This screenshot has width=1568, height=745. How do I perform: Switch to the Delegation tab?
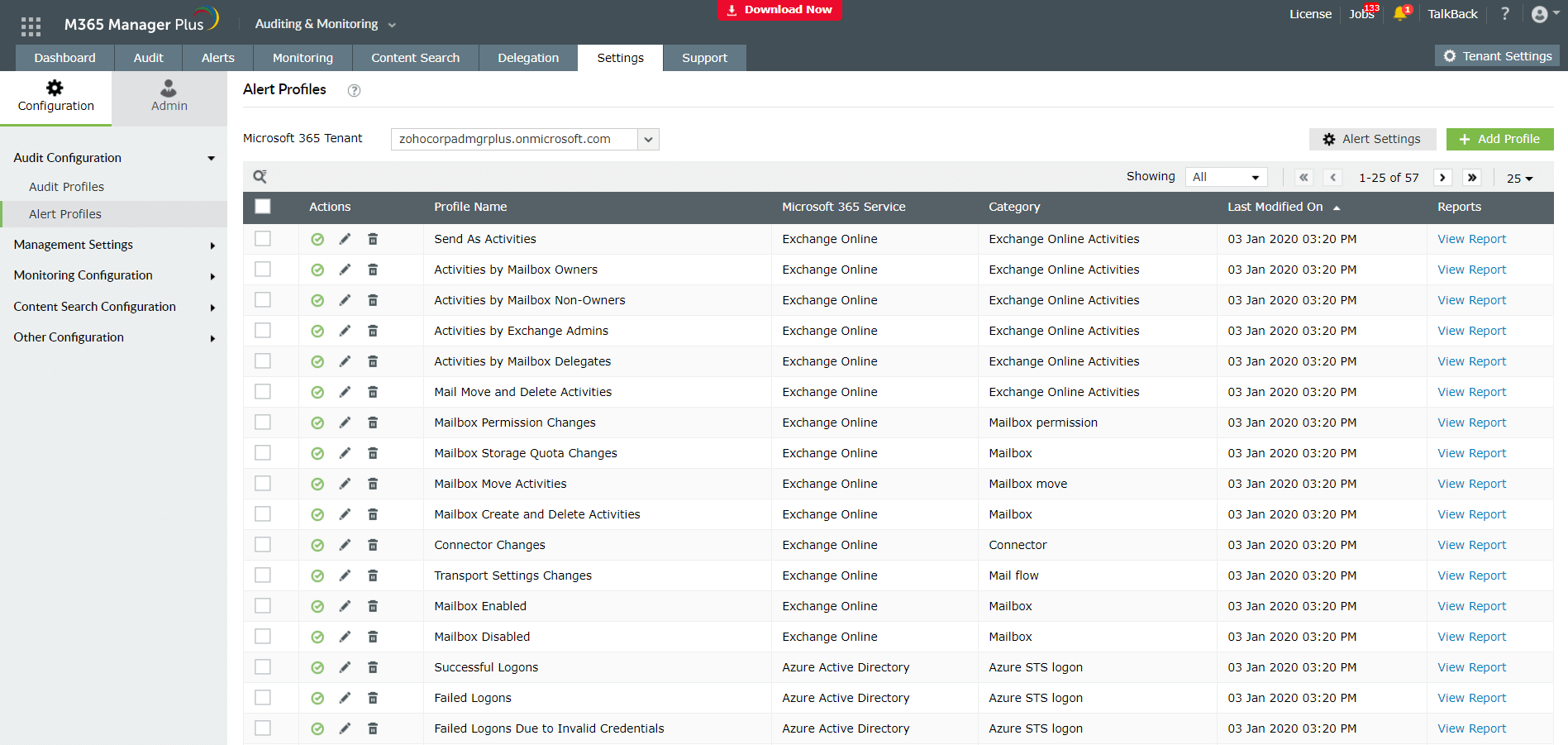(528, 58)
